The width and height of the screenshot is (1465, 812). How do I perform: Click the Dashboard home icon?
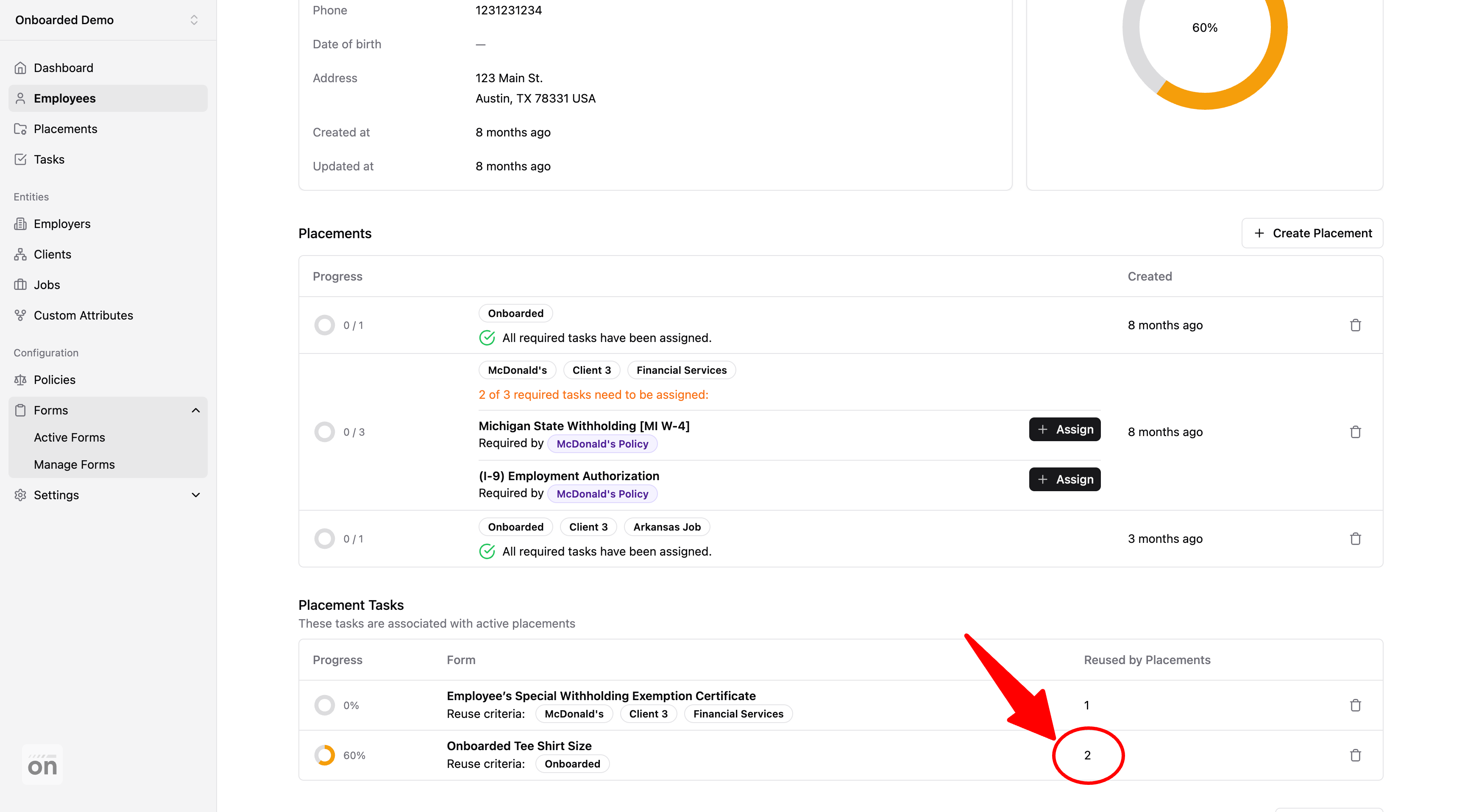[20, 68]
